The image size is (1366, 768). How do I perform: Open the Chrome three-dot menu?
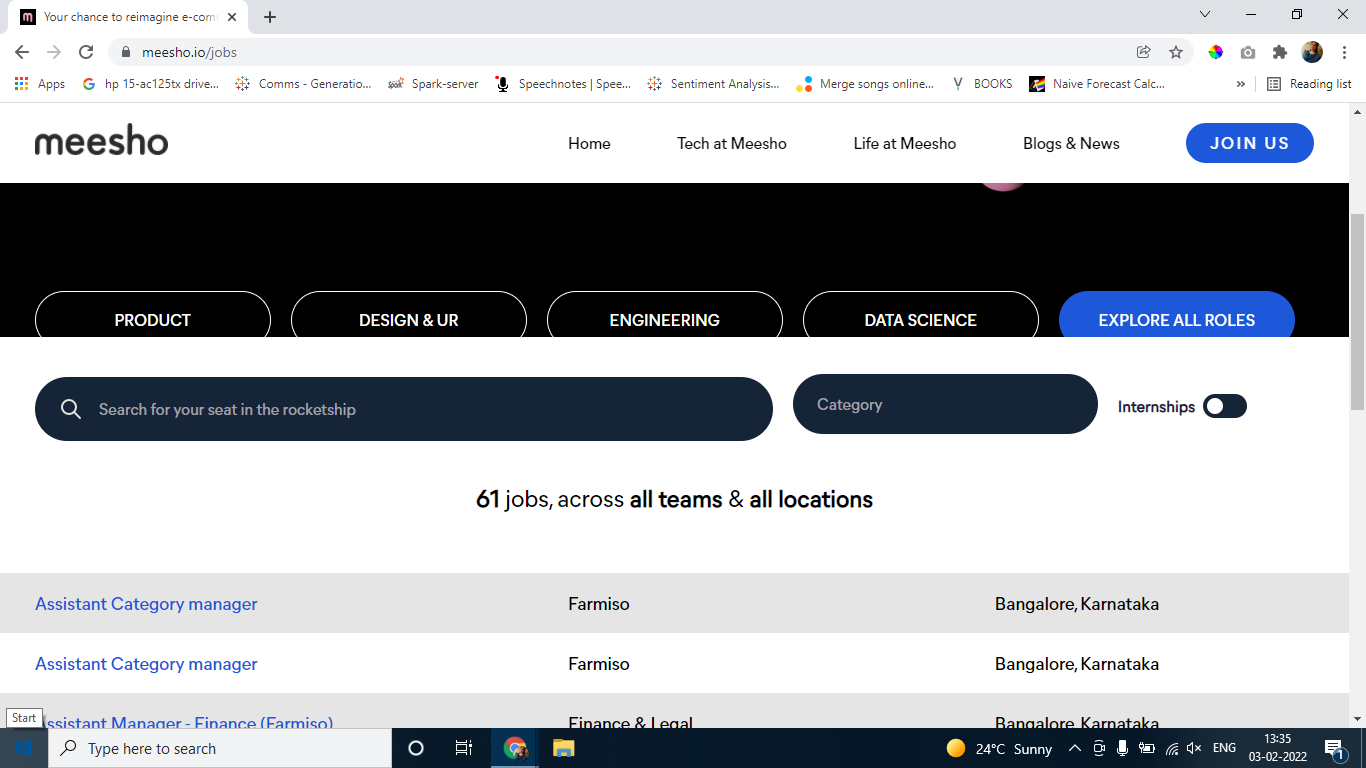pos(1343,52)
